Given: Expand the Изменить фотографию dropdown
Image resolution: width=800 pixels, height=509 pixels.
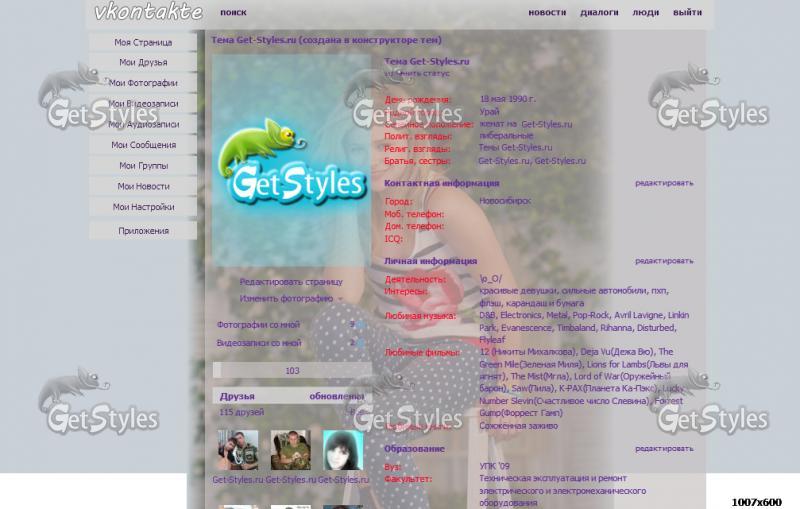Looking at the screenshot, I should point(290,298).
